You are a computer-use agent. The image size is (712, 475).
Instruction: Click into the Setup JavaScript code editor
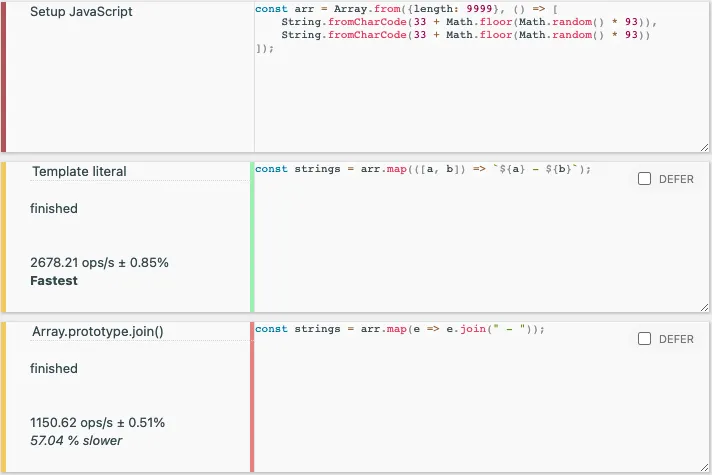481,77
